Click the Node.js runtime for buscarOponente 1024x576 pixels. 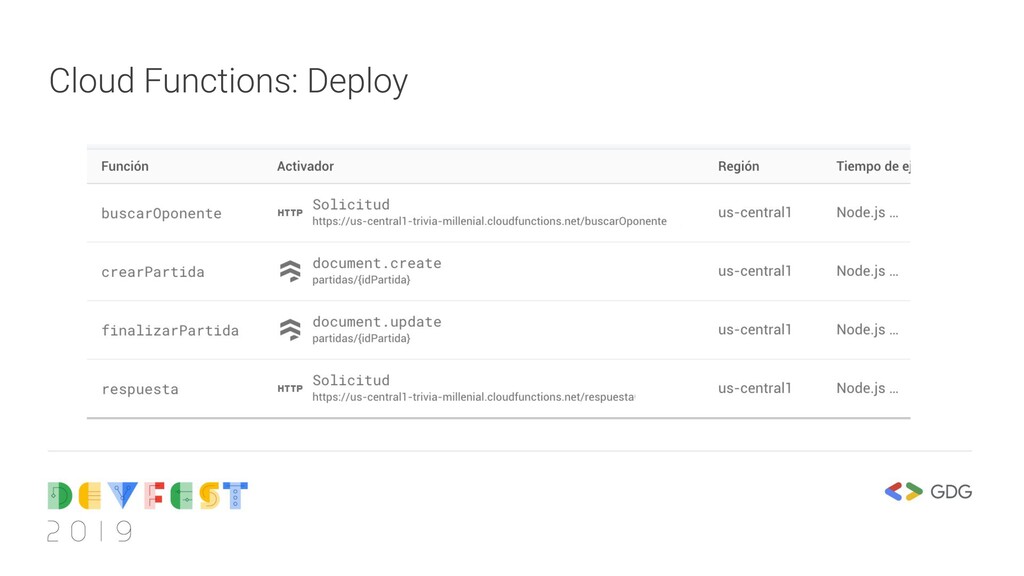[x=866, y=212]
